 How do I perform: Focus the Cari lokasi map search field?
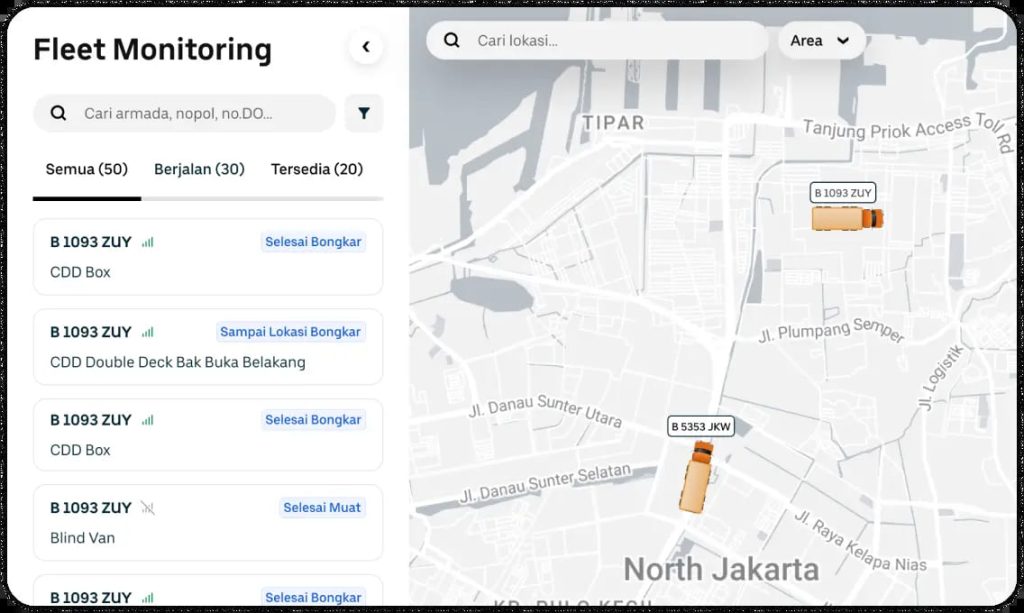(610, 41)
